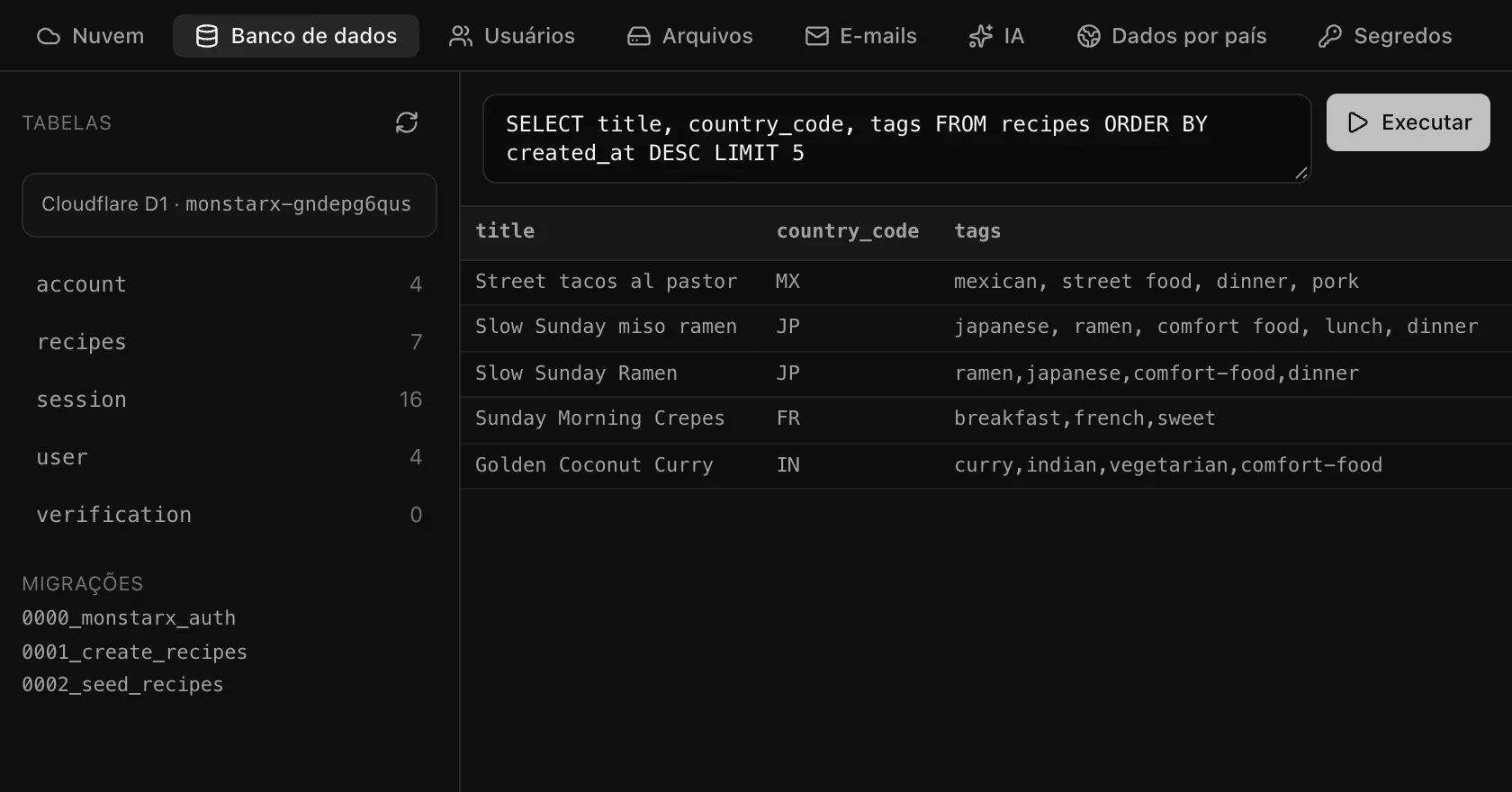1512x792 pixels.
Task: Click the sparkles icon beside IA
Action: pyautogui.click(x=980, y=36)
